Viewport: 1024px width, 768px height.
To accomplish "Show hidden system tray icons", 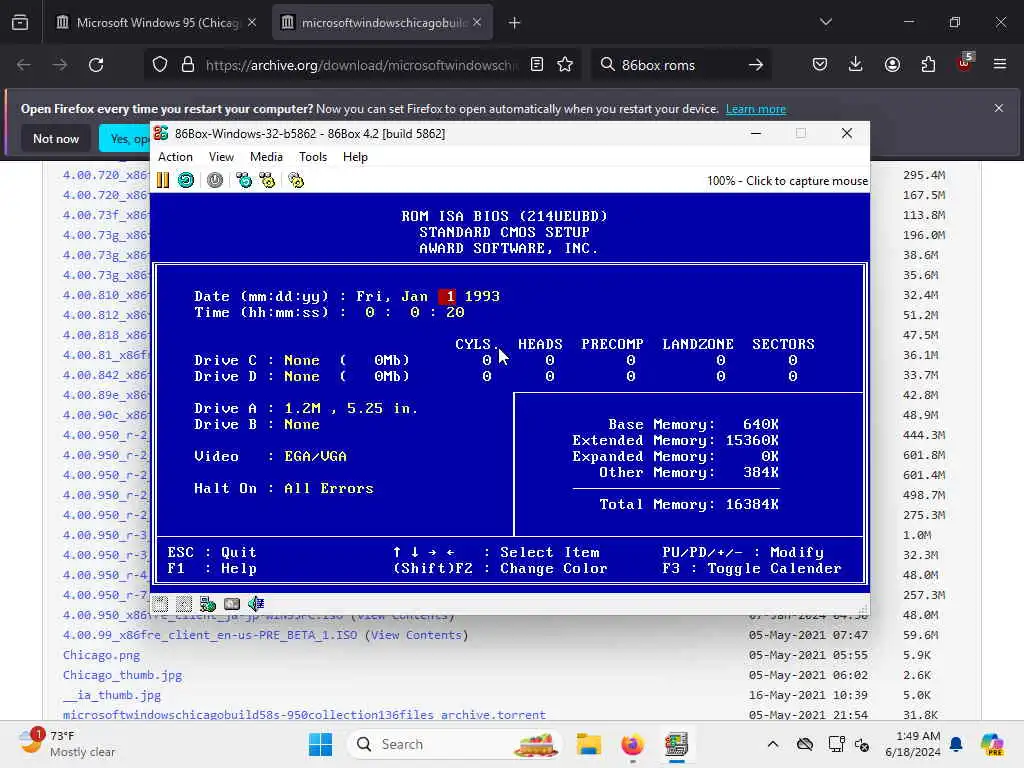I will 773,744.
